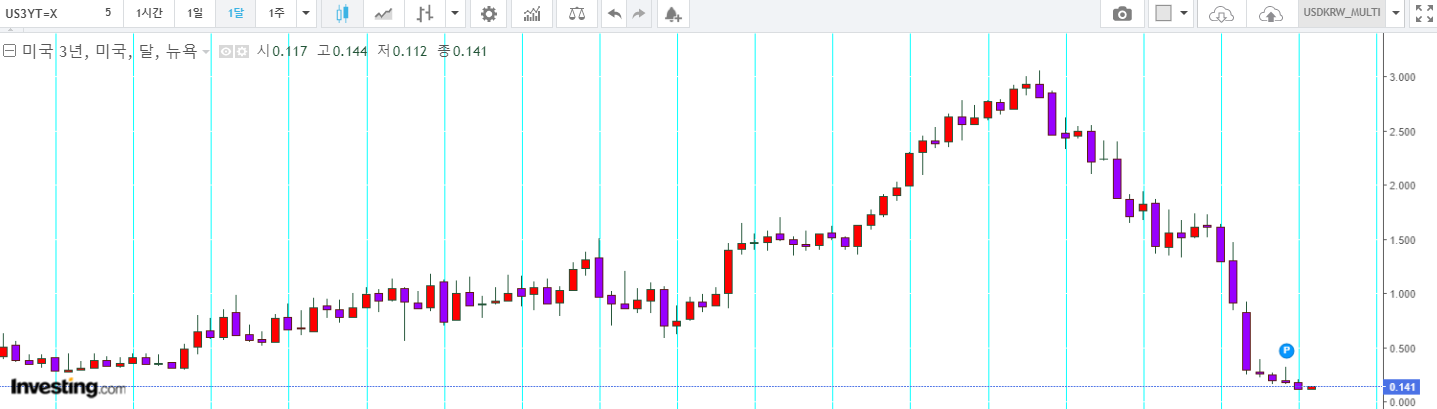This screenshot has height=409, width=1437.
Task: Take a chart snapshot with camera
Action: [1123, 14]
